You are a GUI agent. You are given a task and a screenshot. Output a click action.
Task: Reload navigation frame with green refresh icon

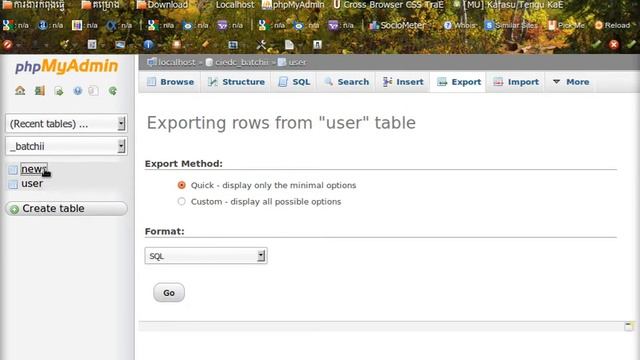point(113,91)
